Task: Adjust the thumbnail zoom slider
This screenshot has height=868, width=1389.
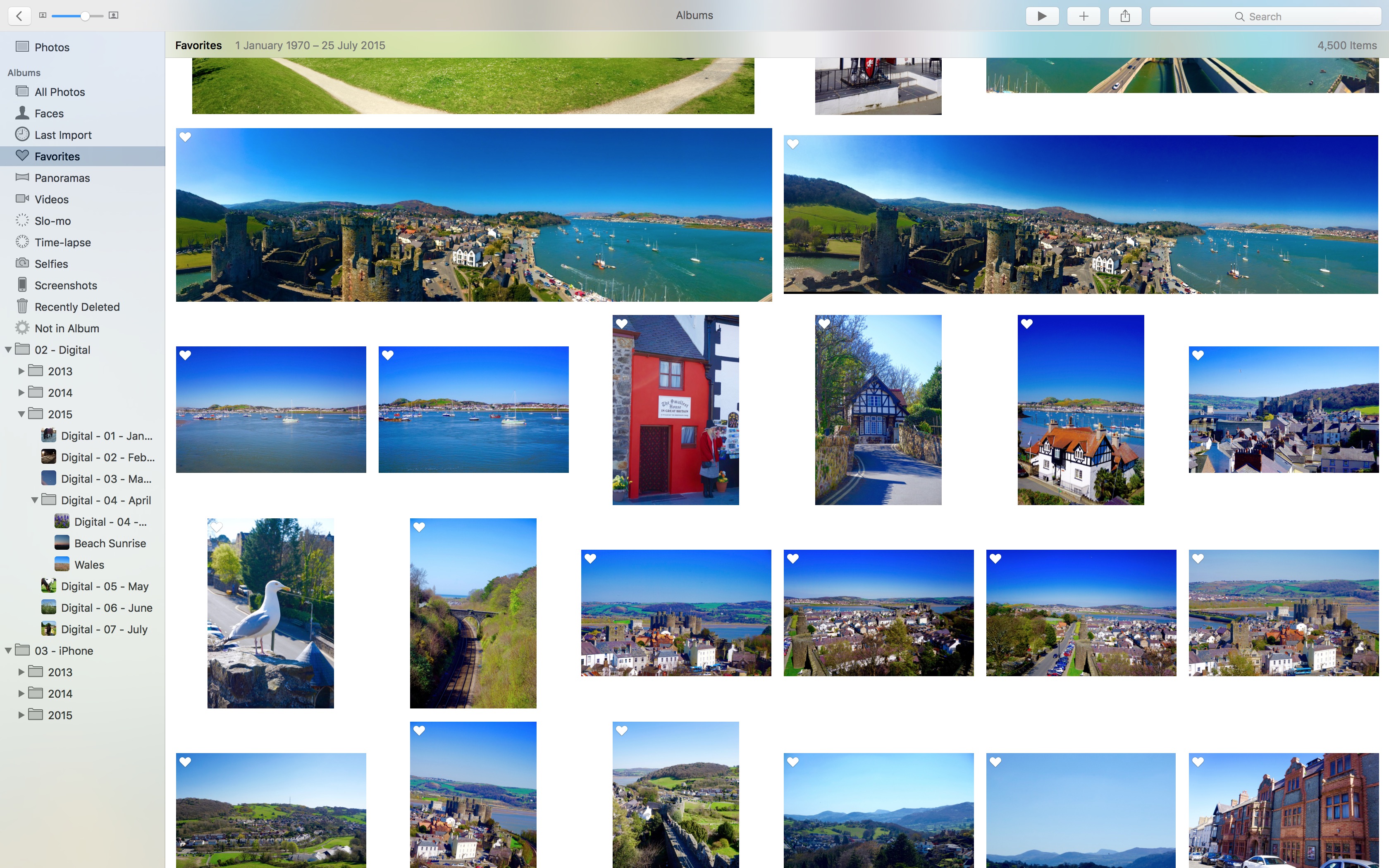Action: [84, 16]
